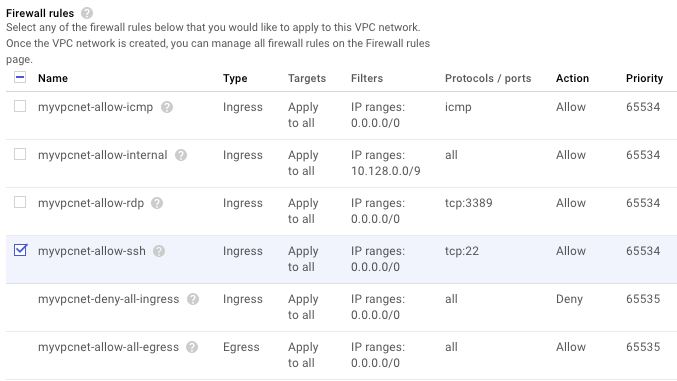Toggle the select-all checkbox in header
677x381 pixels.
click(20, 77)
